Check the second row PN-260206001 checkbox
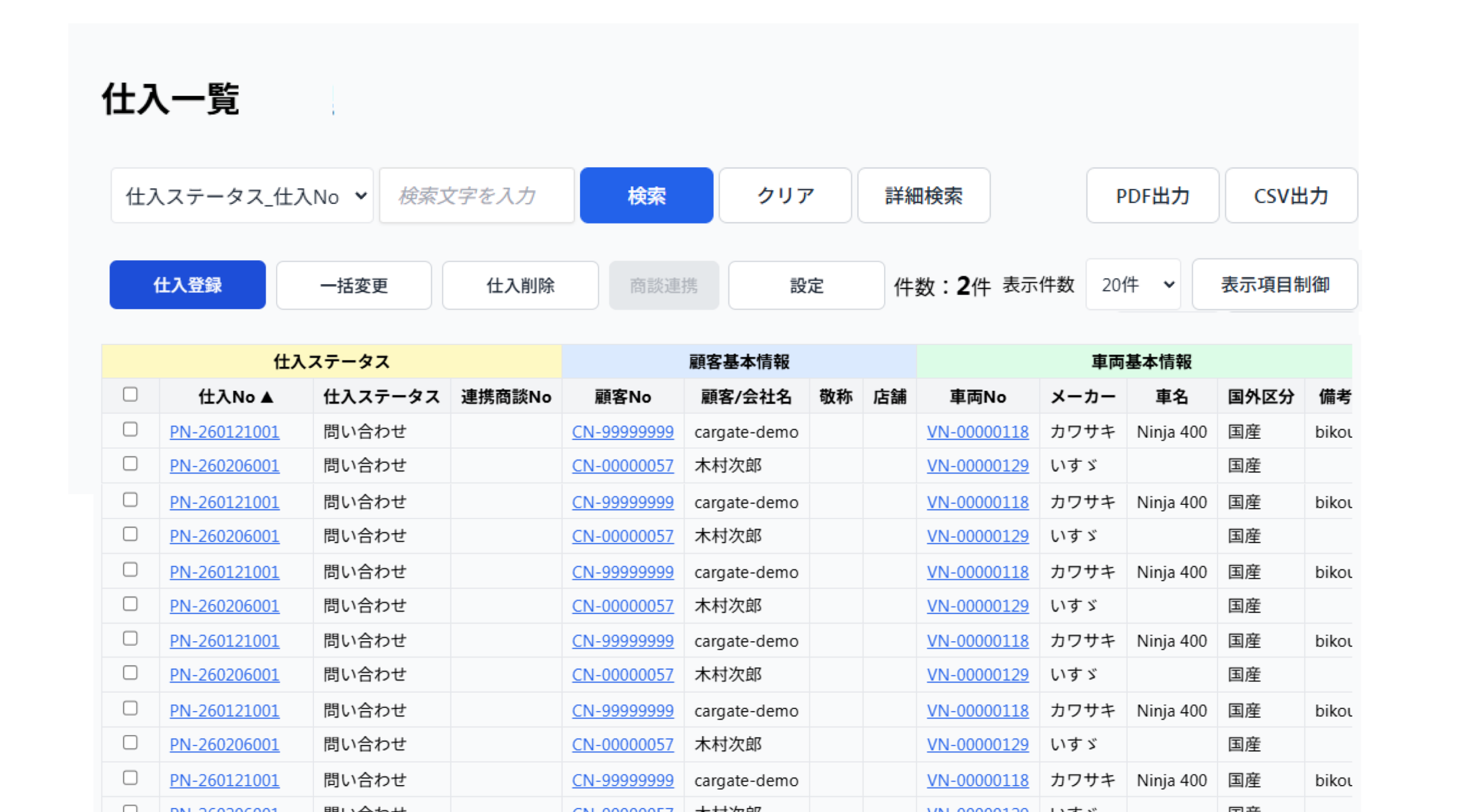Image resolution: width=1467 pixels, height=812 pixels. tap(130, 464)
